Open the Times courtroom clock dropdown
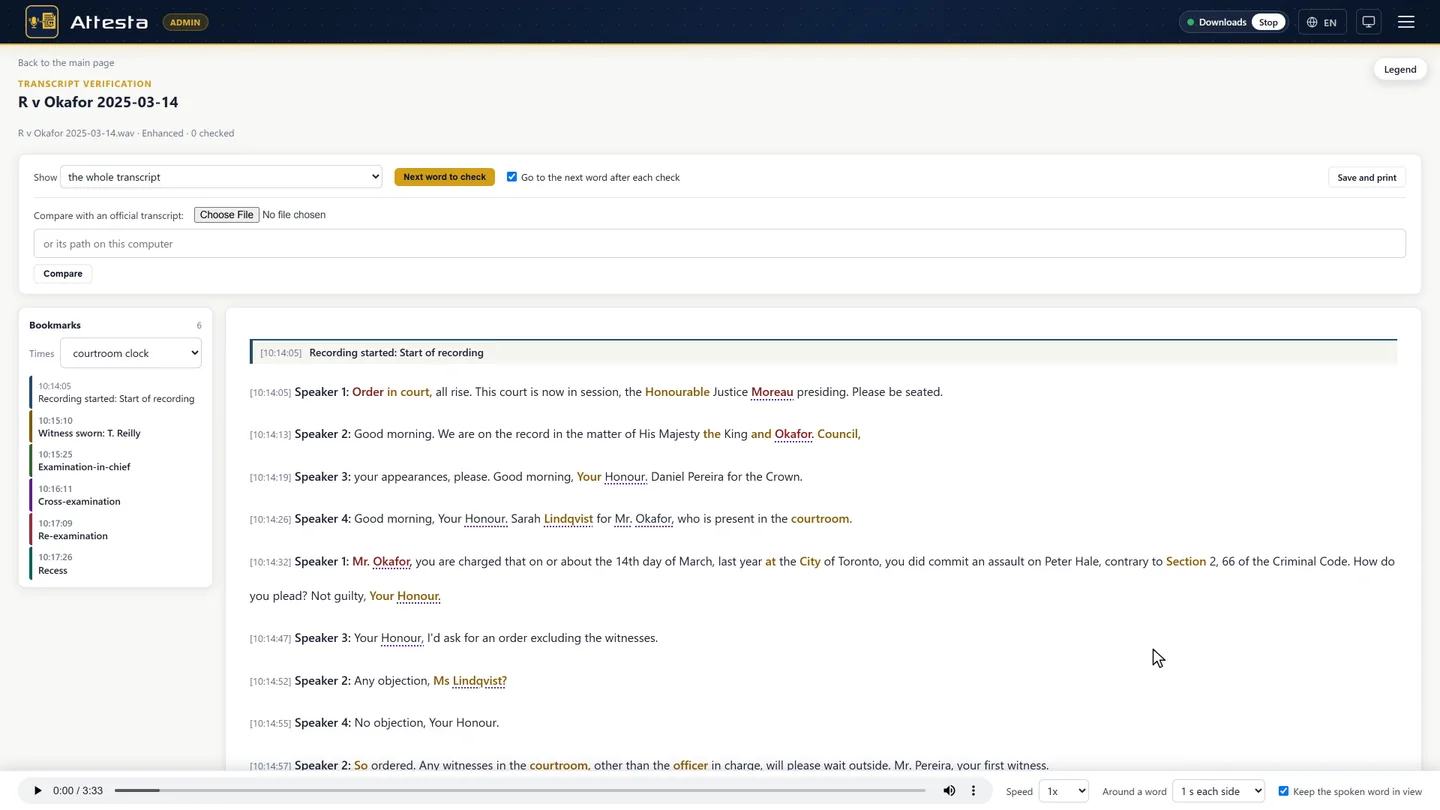Image resolution: width=1440 pixels, height=810 pixels. 131,353
